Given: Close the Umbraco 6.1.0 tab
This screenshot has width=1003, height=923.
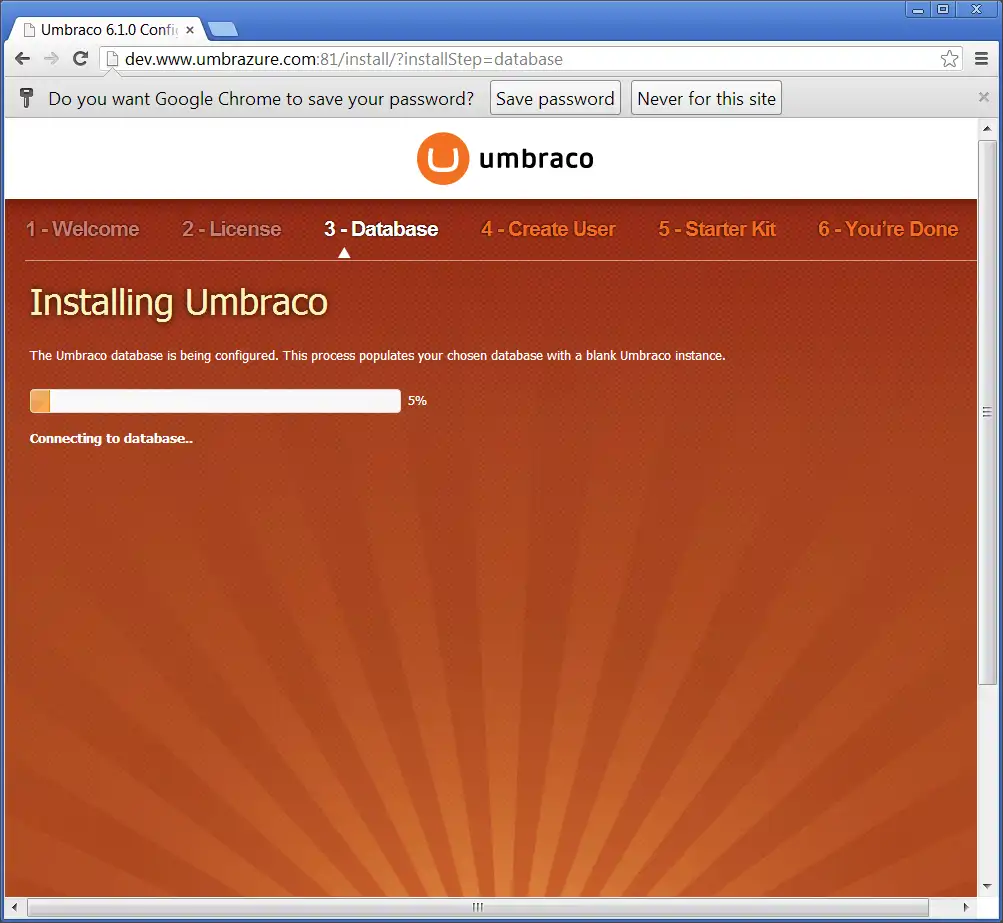Looking at the screenshot, I should click(190, 29).
